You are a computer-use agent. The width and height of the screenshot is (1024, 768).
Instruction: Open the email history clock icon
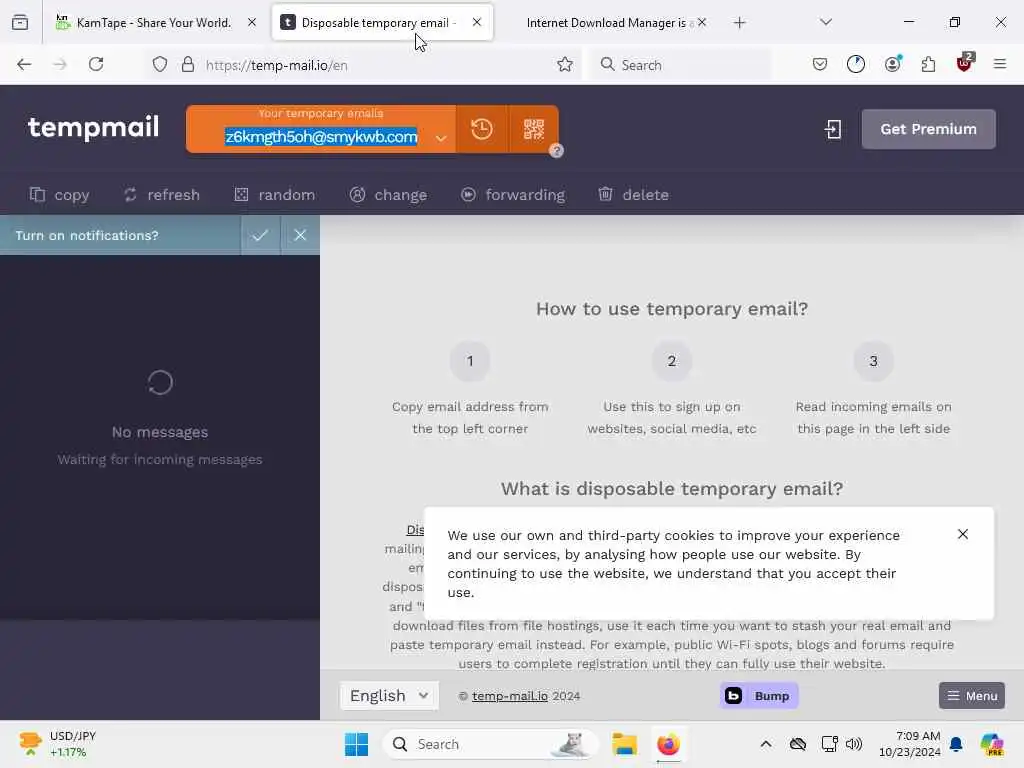482,129
